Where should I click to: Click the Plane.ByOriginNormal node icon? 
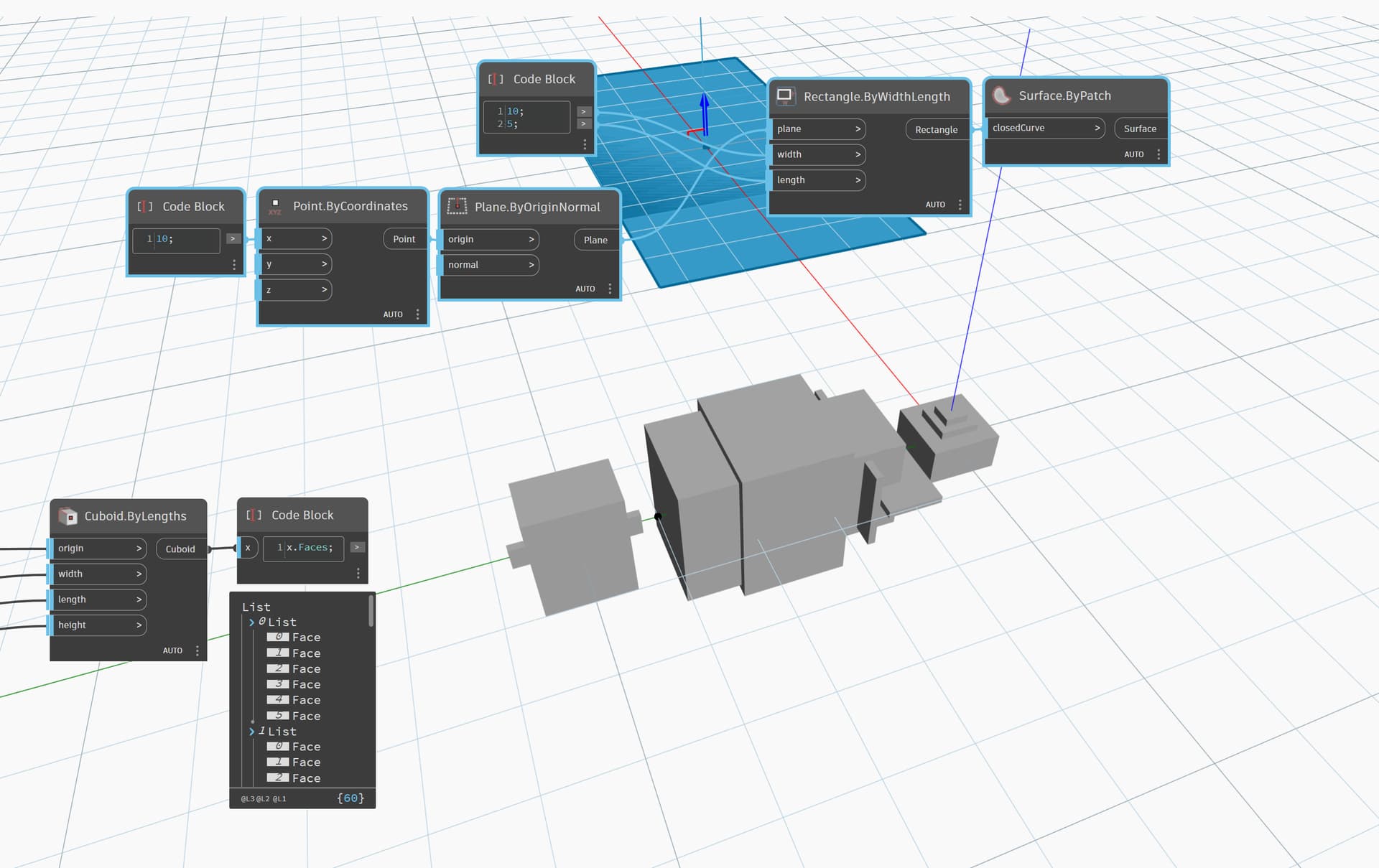click(x=456, y=206)
